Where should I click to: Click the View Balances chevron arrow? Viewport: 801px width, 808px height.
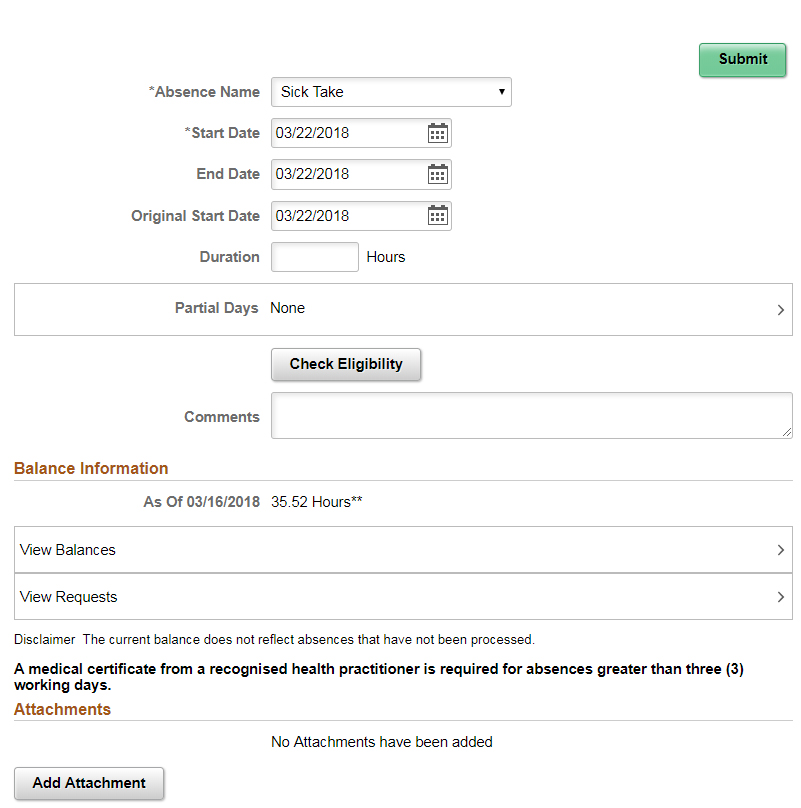click(x=781, y=550)
